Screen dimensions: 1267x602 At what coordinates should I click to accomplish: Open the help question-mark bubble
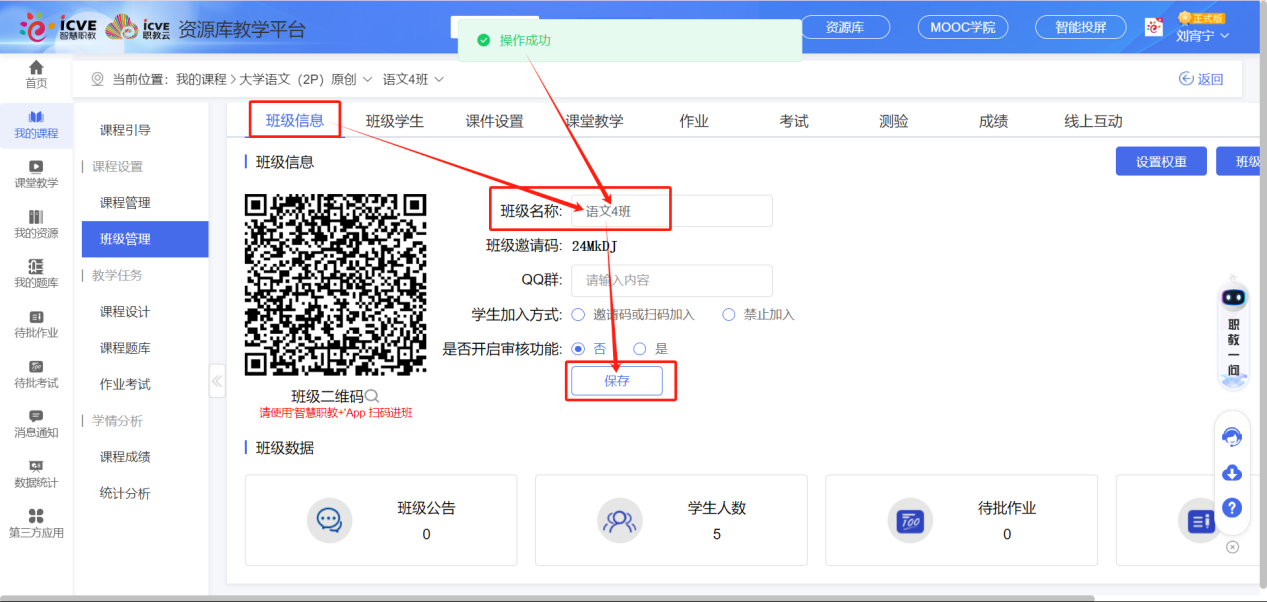pyautogui.click(x=1232, y=507)
